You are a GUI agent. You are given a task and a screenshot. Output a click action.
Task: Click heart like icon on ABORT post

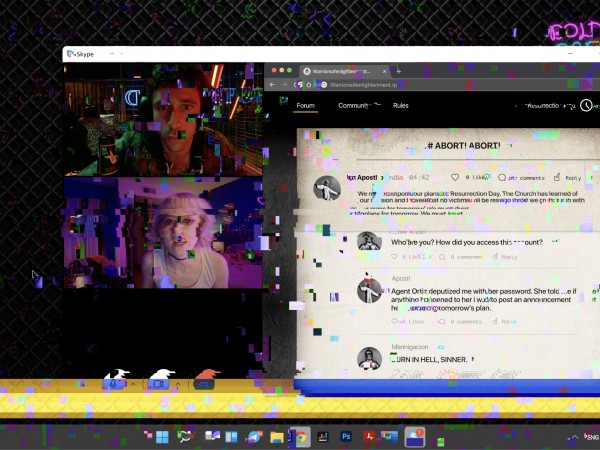coord(456,177)
